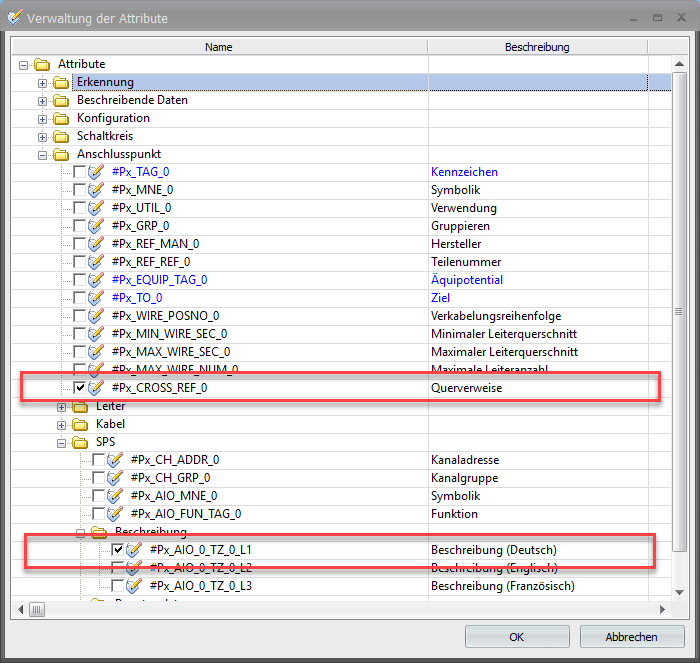Expand the Leiter folder node
700x663 pixels.
pyautogui.click(x=62, y=406)
